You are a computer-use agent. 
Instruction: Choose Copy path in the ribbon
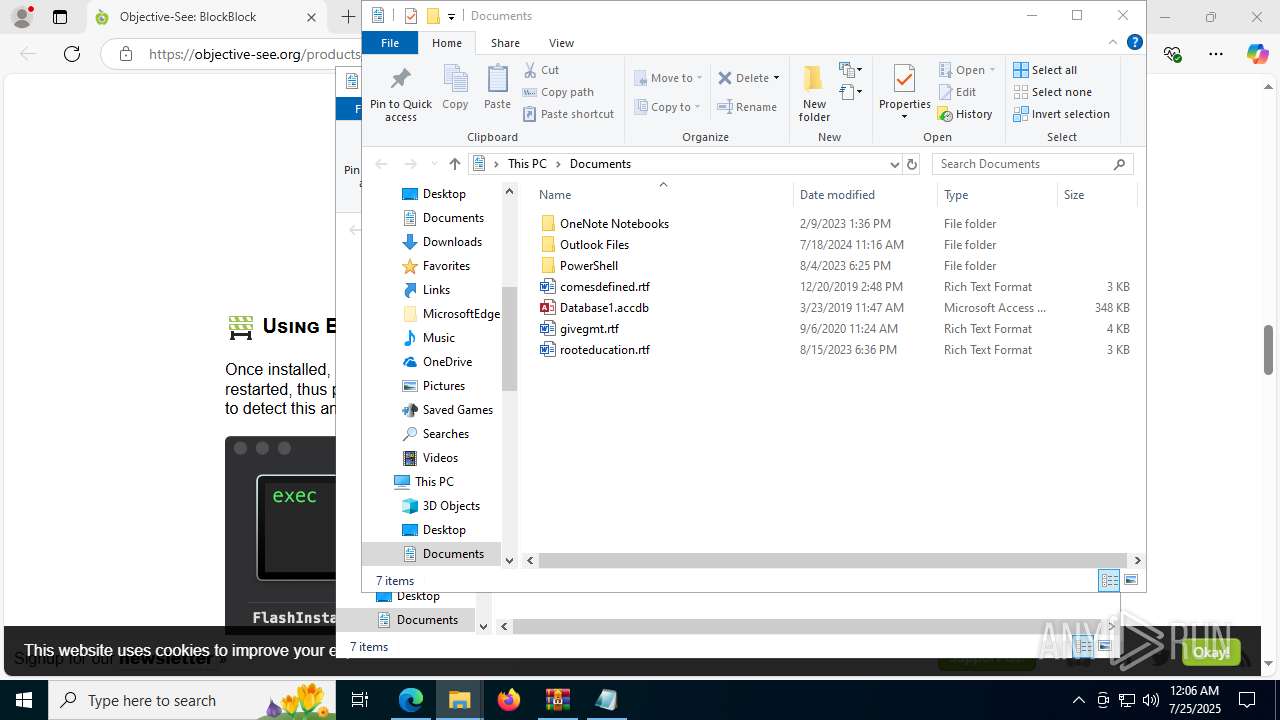click(x=558, y=92)
